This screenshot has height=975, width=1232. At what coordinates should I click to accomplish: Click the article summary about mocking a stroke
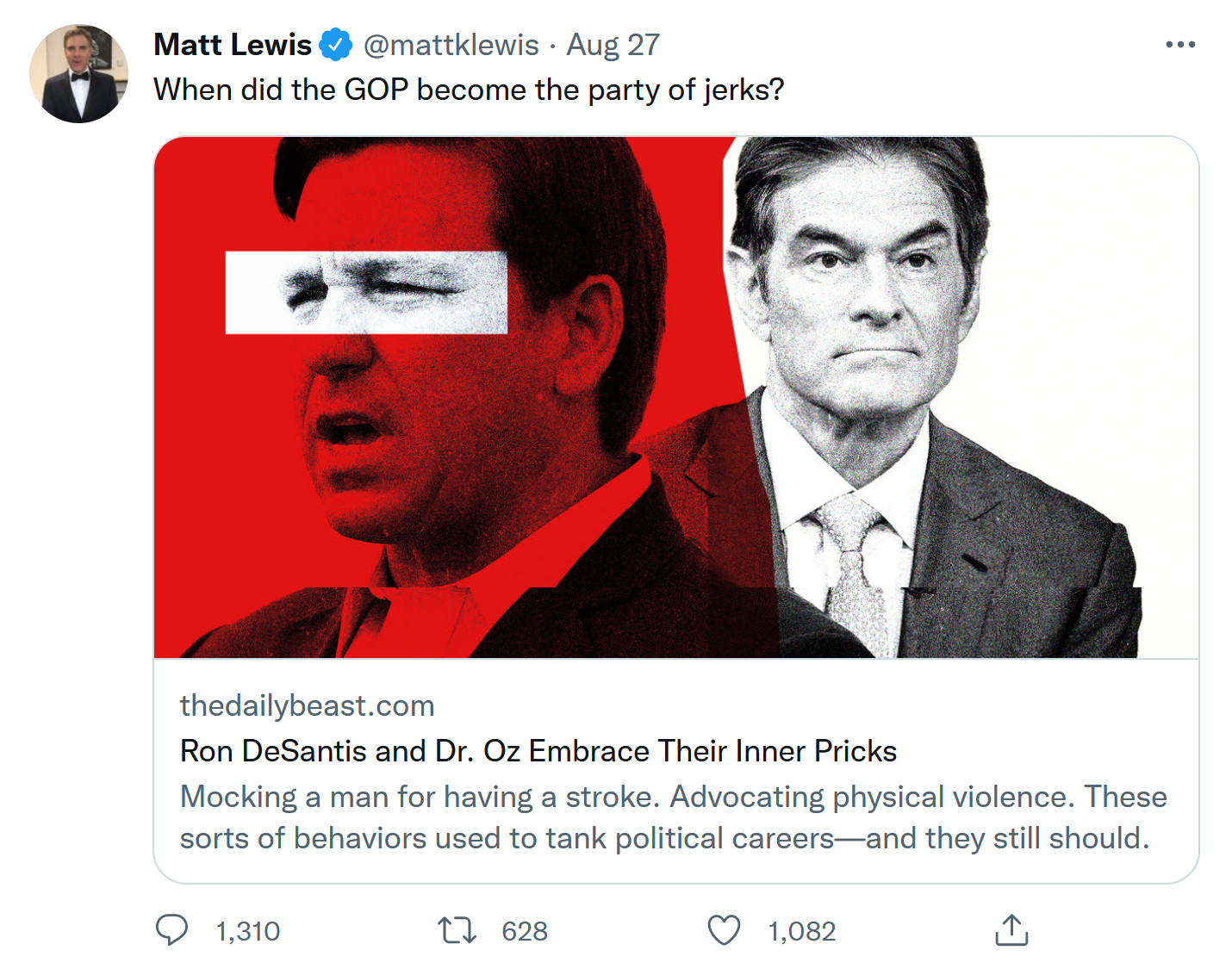pyautogui.click(x=672, y=817)
